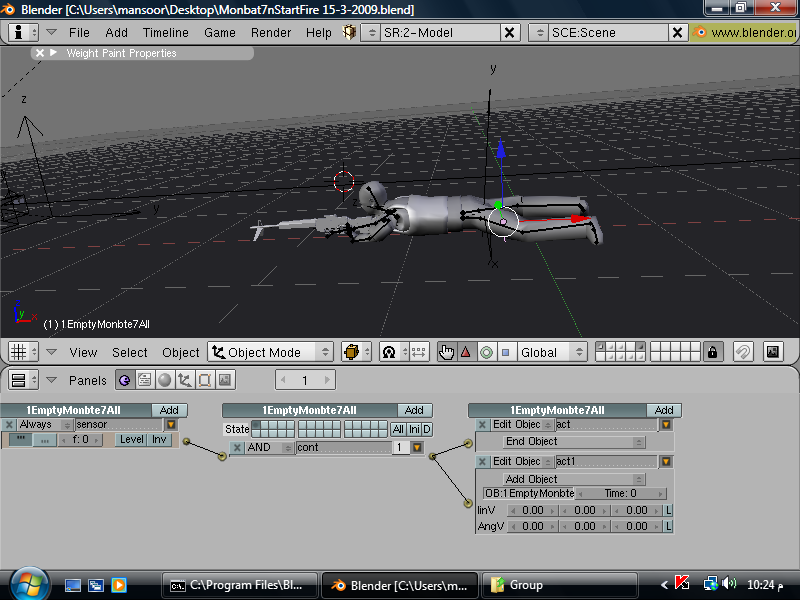
Task: Select the Logic panel icon
Action: click(124, 380)
